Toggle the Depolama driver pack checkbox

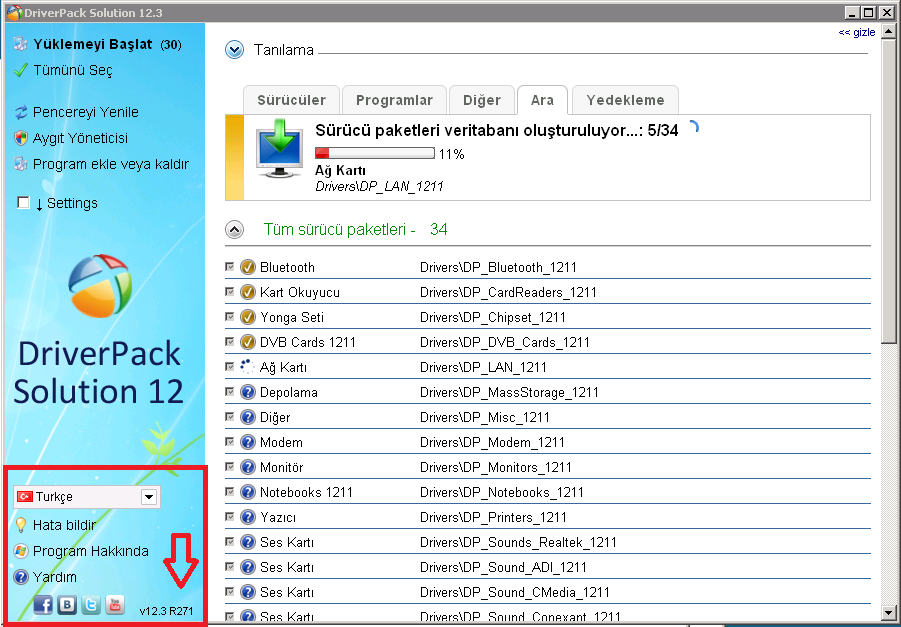[x=230, y=392]
